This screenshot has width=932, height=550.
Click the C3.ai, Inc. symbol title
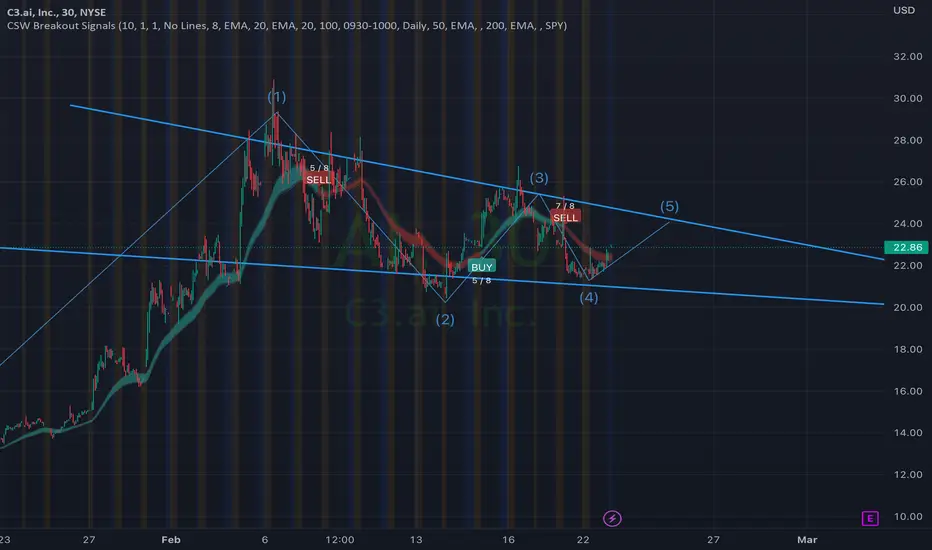click(x=56, y=12)
